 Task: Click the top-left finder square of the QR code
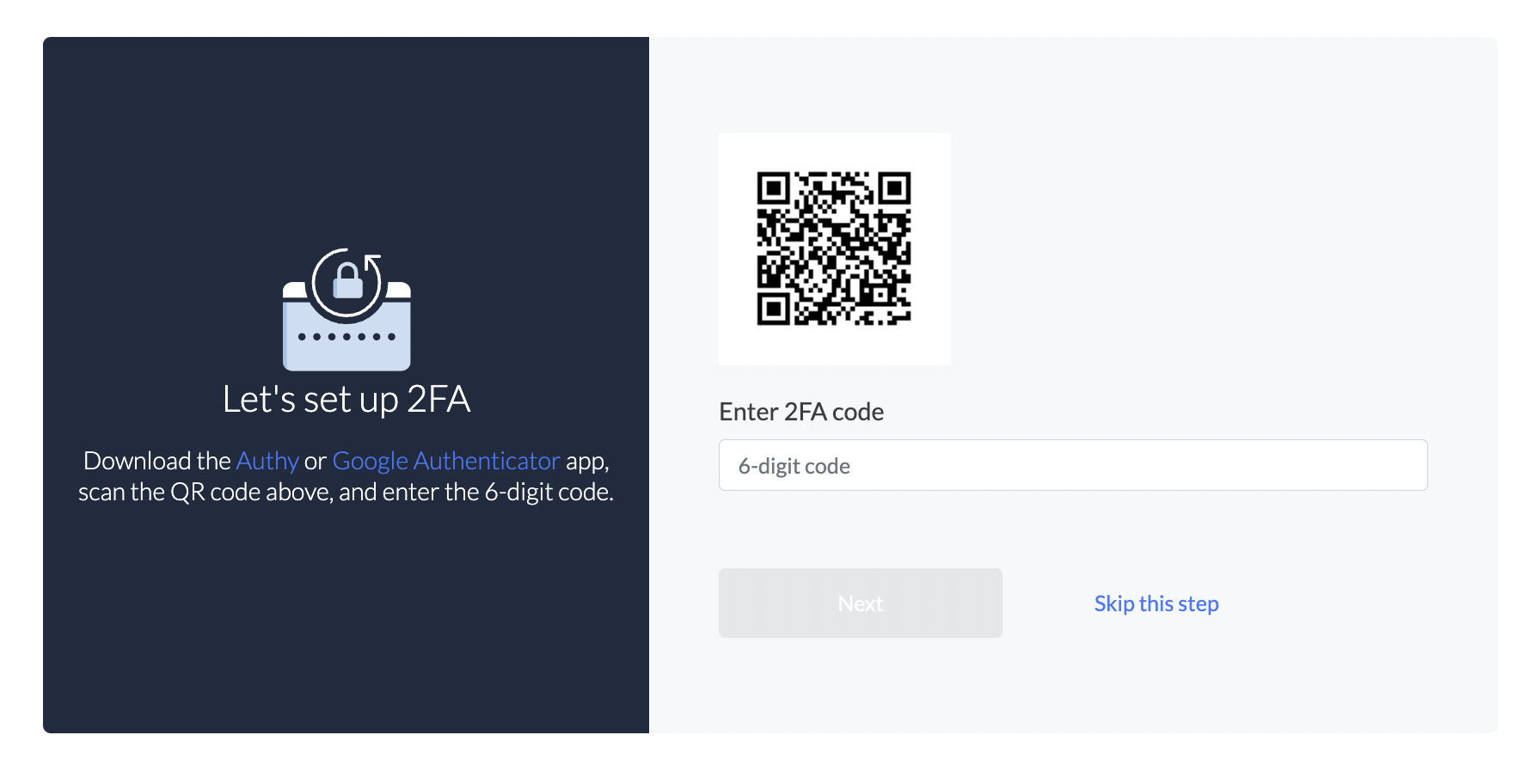(x=773, y=187)
